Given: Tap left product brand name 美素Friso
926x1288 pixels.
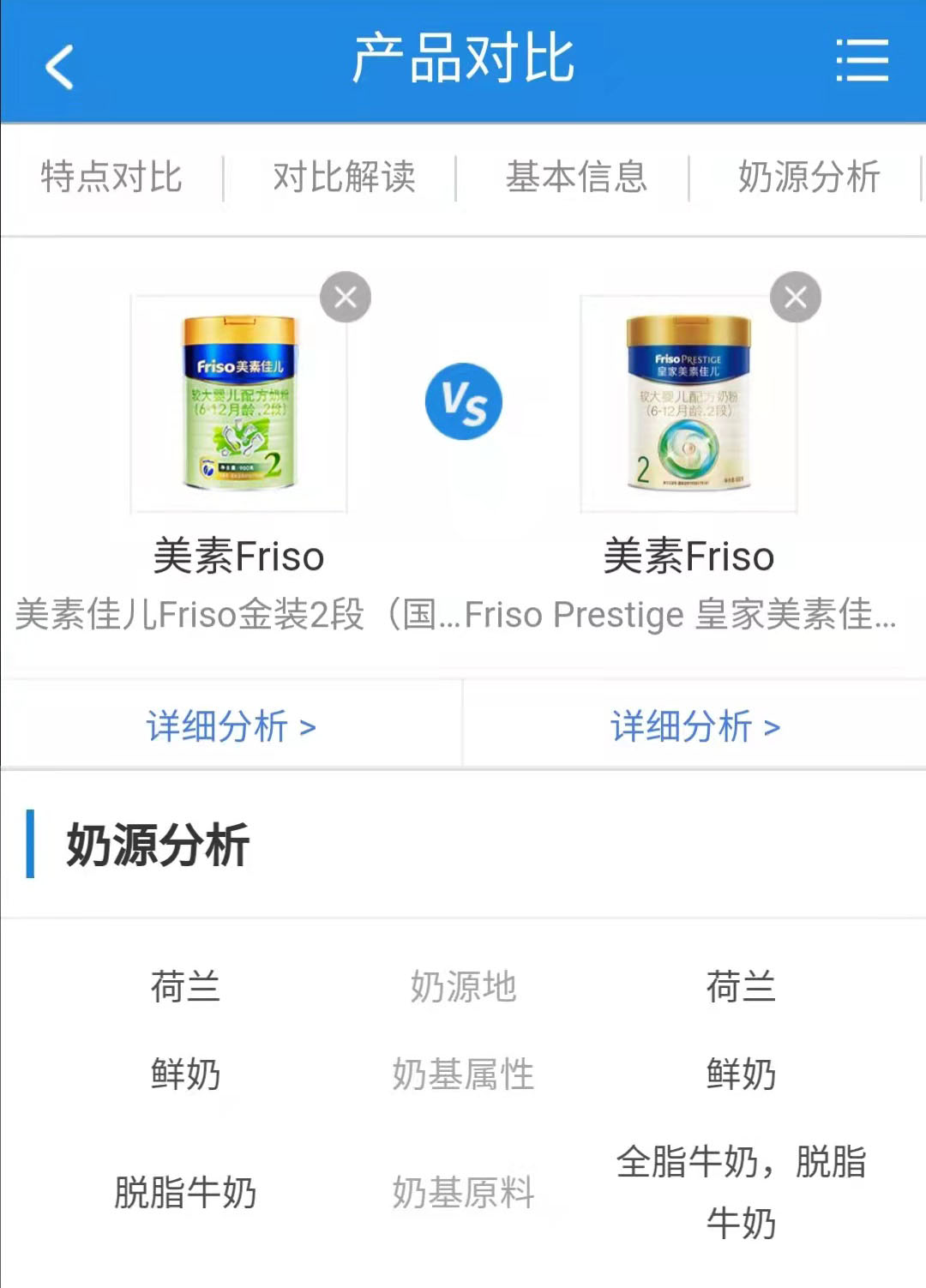Looking at the screenshot, I should coord(239,557).
